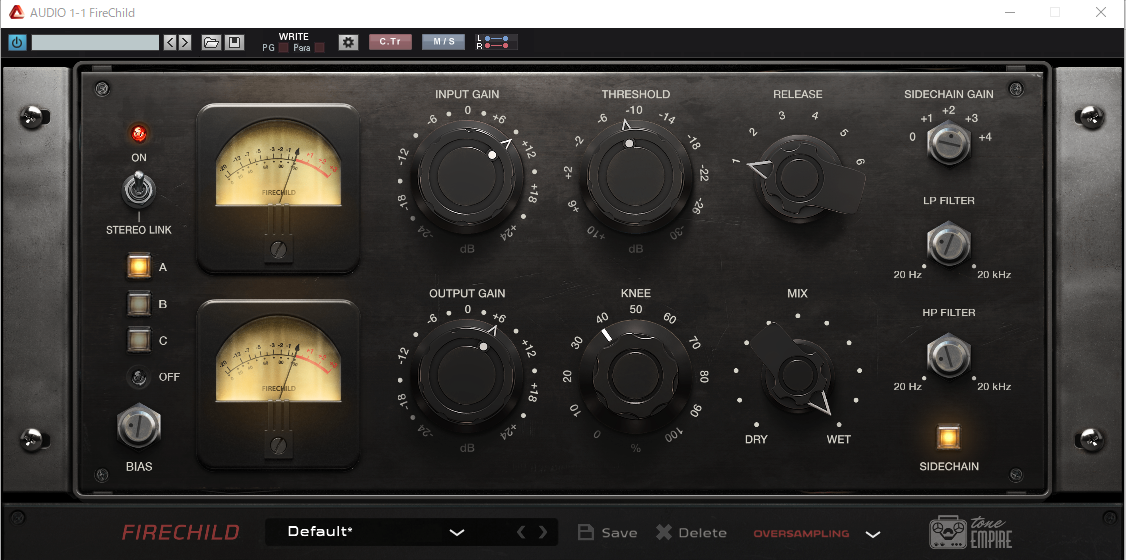This screenshot has height=560, width=1126.
Task: Click the LP FILTER knob
Action: [x=948, y=244]
